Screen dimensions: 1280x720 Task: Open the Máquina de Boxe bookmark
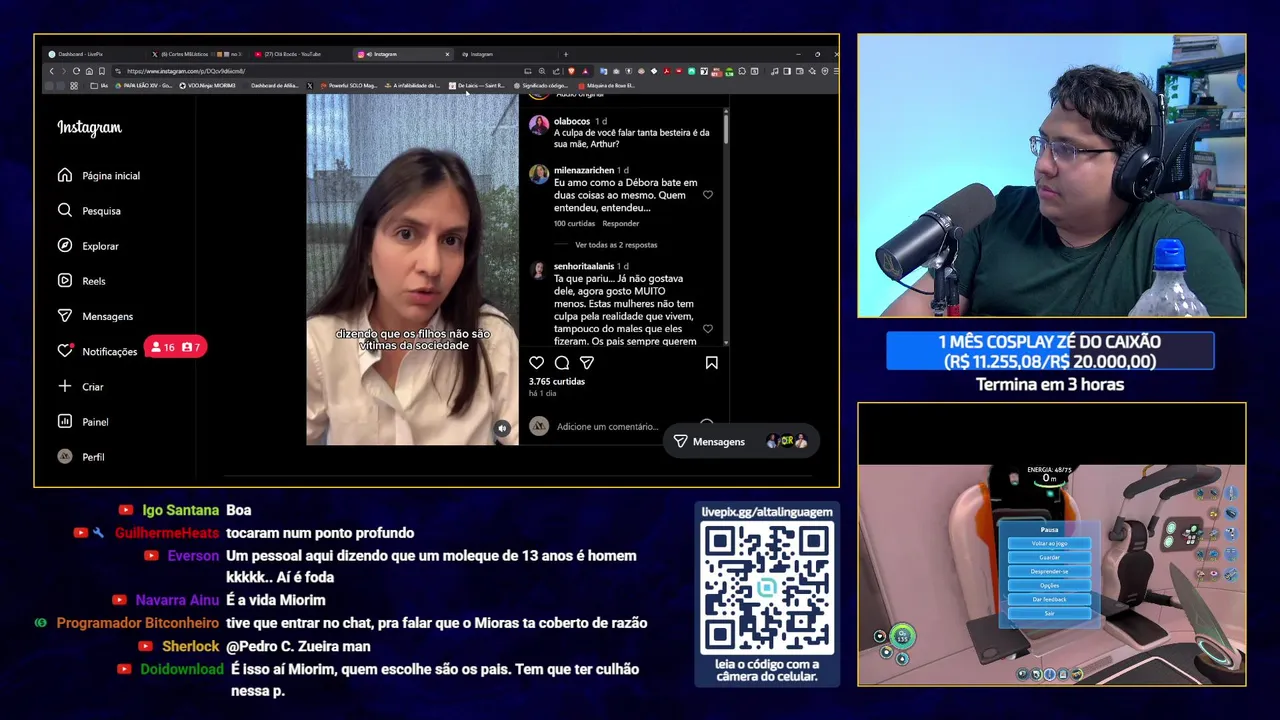(606, 86)
